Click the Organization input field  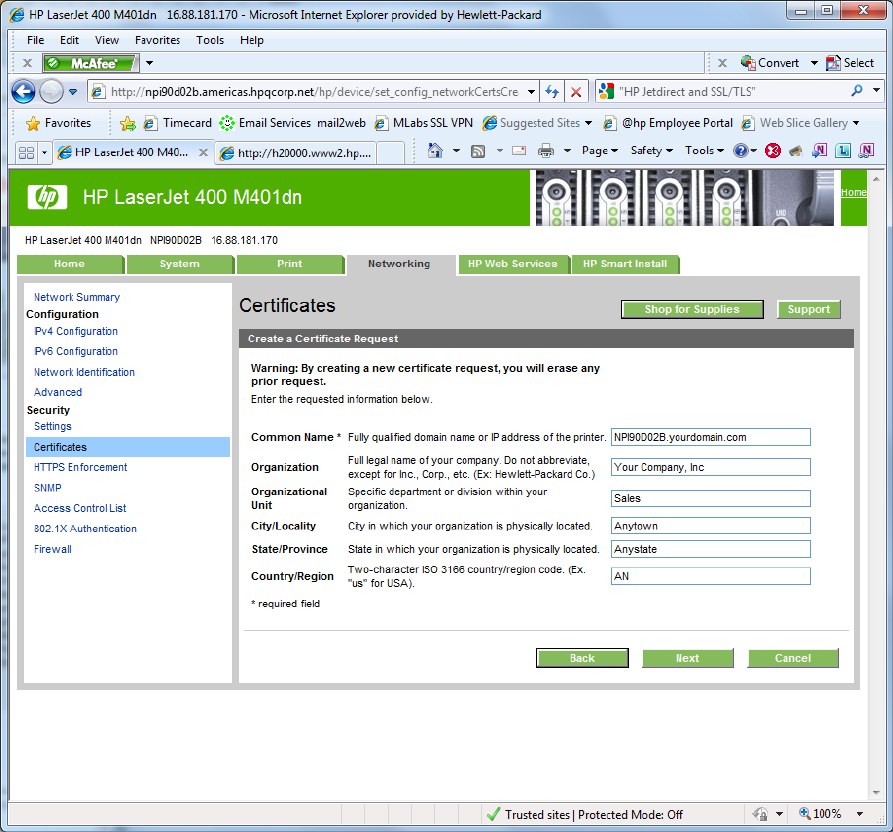[x=711, y=468]
